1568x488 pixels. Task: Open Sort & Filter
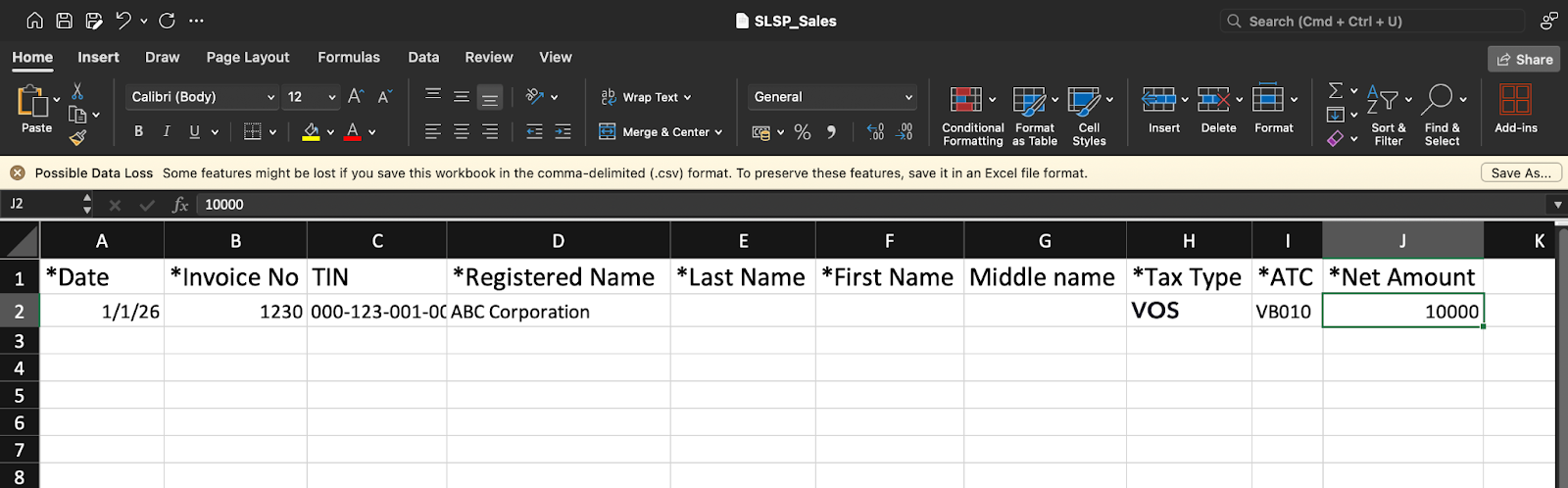click(1389, 116)
